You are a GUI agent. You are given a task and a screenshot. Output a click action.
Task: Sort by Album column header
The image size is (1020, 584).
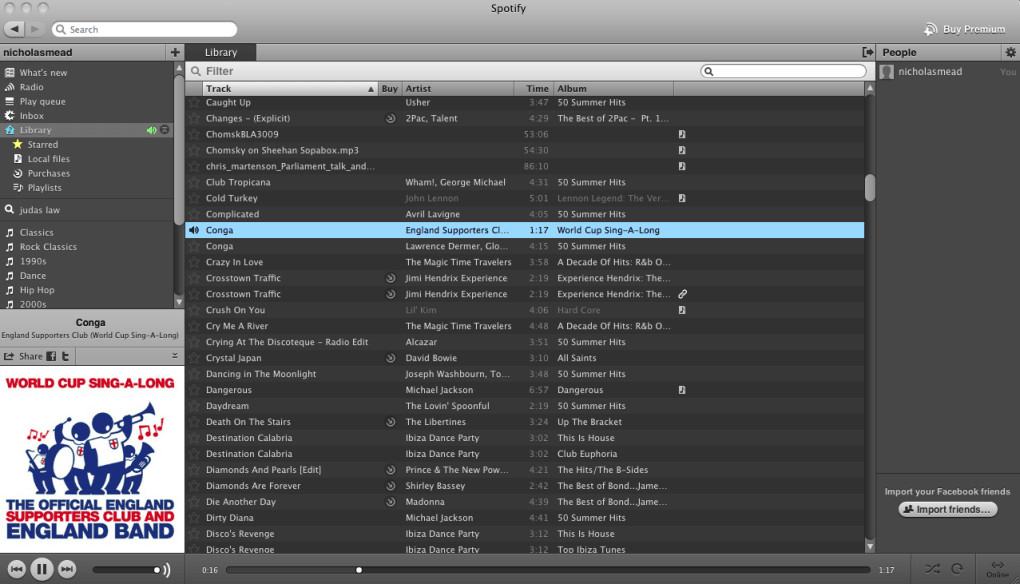pos(613,88)
